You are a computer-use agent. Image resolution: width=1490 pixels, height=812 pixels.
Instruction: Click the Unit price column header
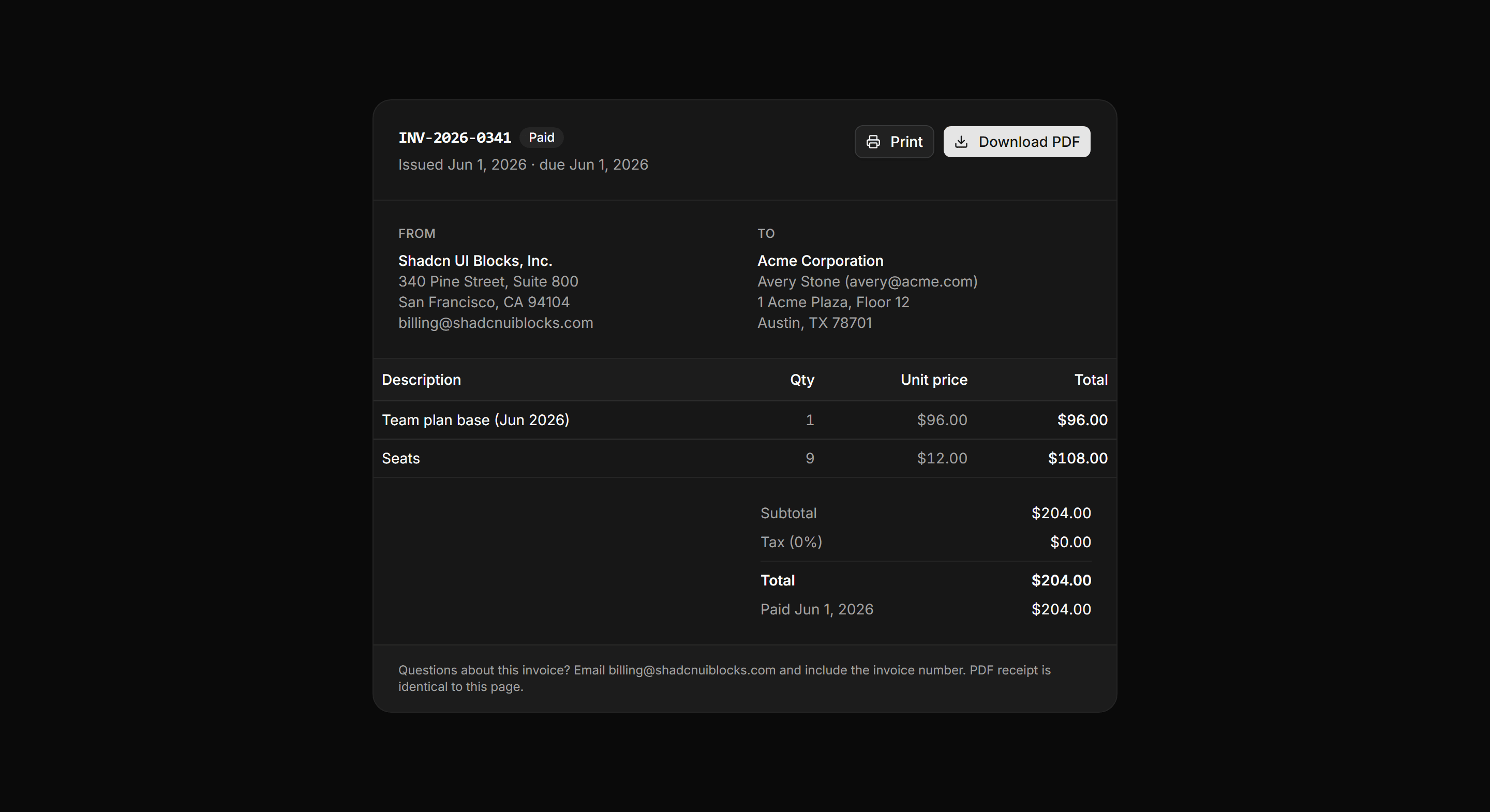tap(933, 380)
